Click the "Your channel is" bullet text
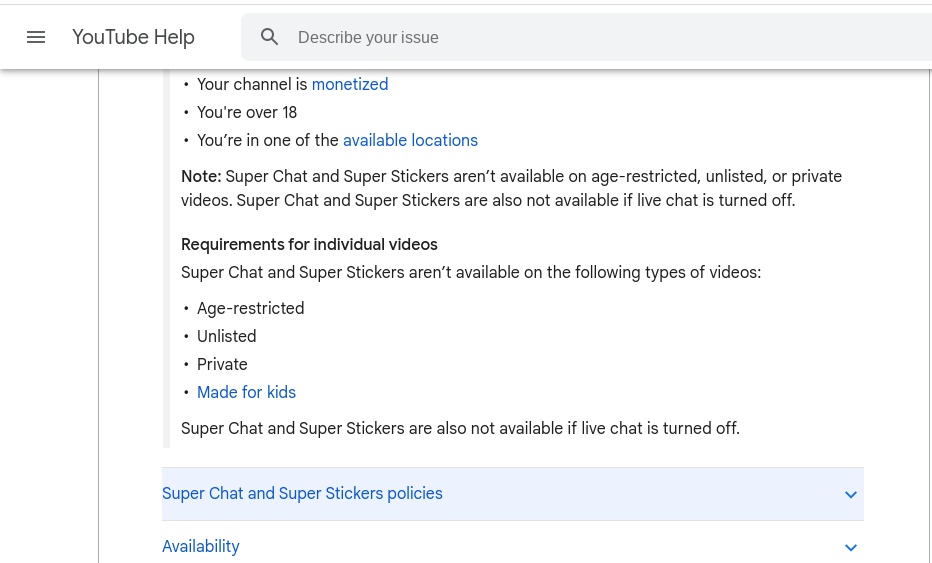 [253, 84]
